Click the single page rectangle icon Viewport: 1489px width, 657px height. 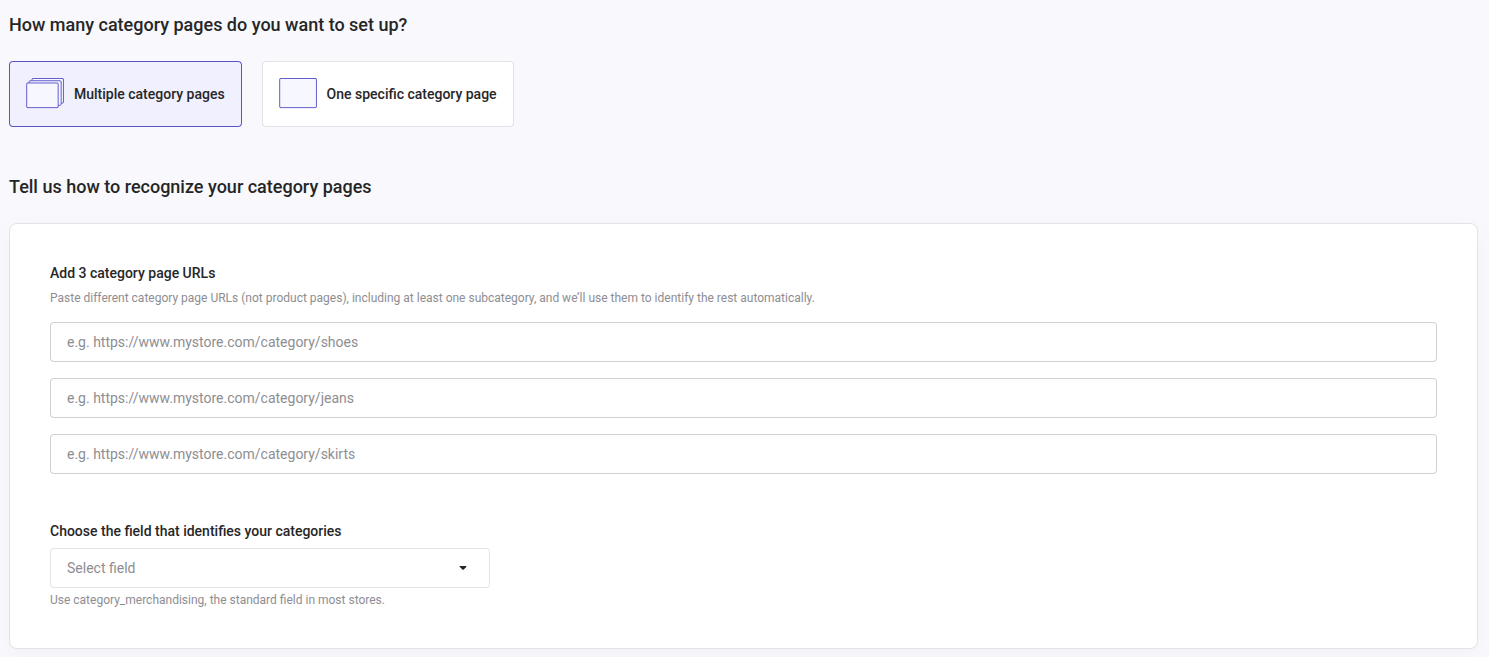click(298, 94)
